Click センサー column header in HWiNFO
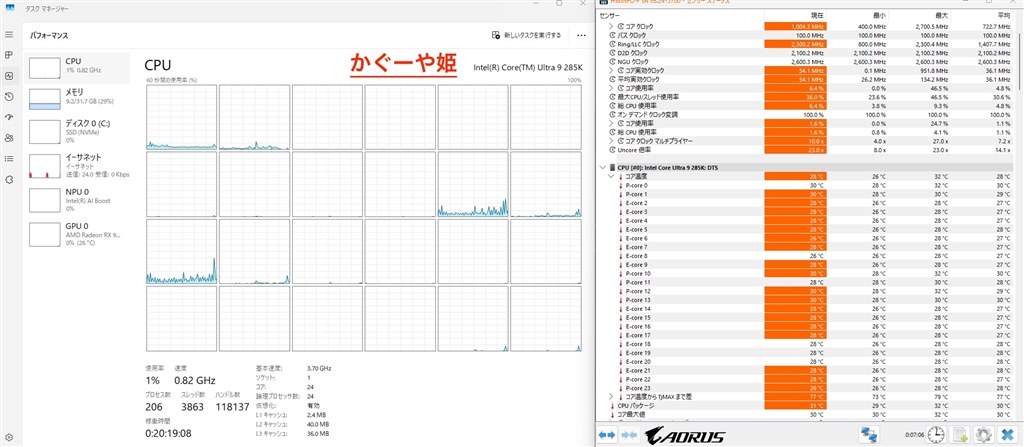 pyautogui.click(x=680, y=14)
